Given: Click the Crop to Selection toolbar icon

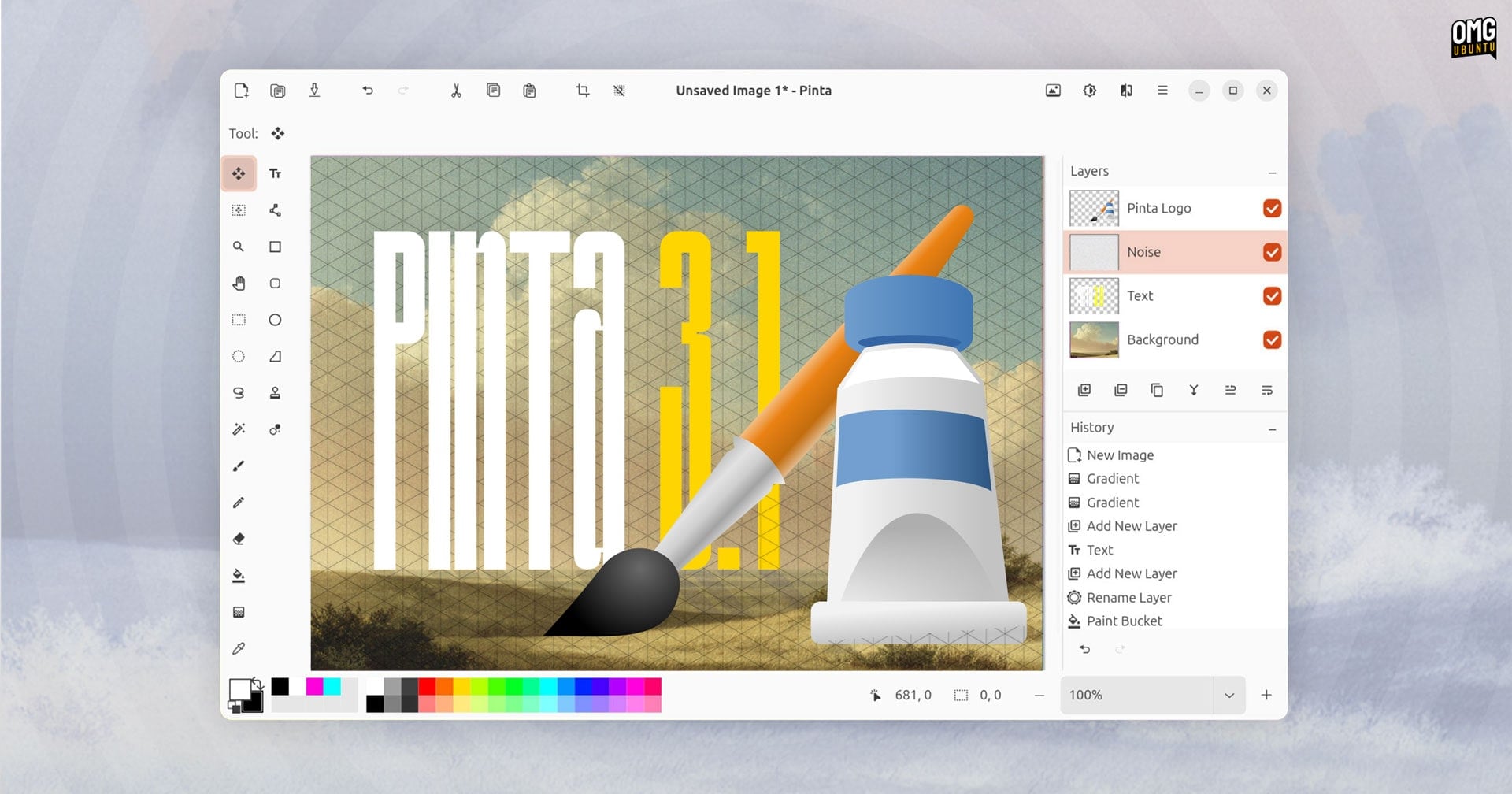Looking at the screenshot, I should click(x=582, y=90).
